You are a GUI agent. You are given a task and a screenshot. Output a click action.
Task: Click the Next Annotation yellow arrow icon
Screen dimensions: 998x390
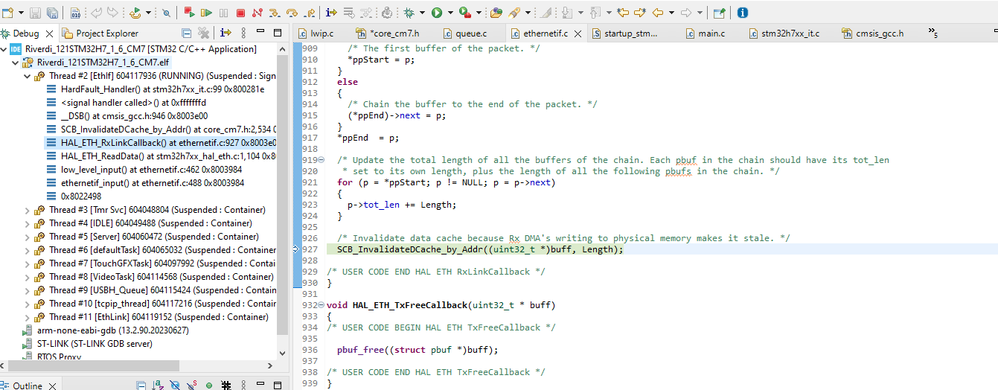pyautogui.click(x=640, y=13)
